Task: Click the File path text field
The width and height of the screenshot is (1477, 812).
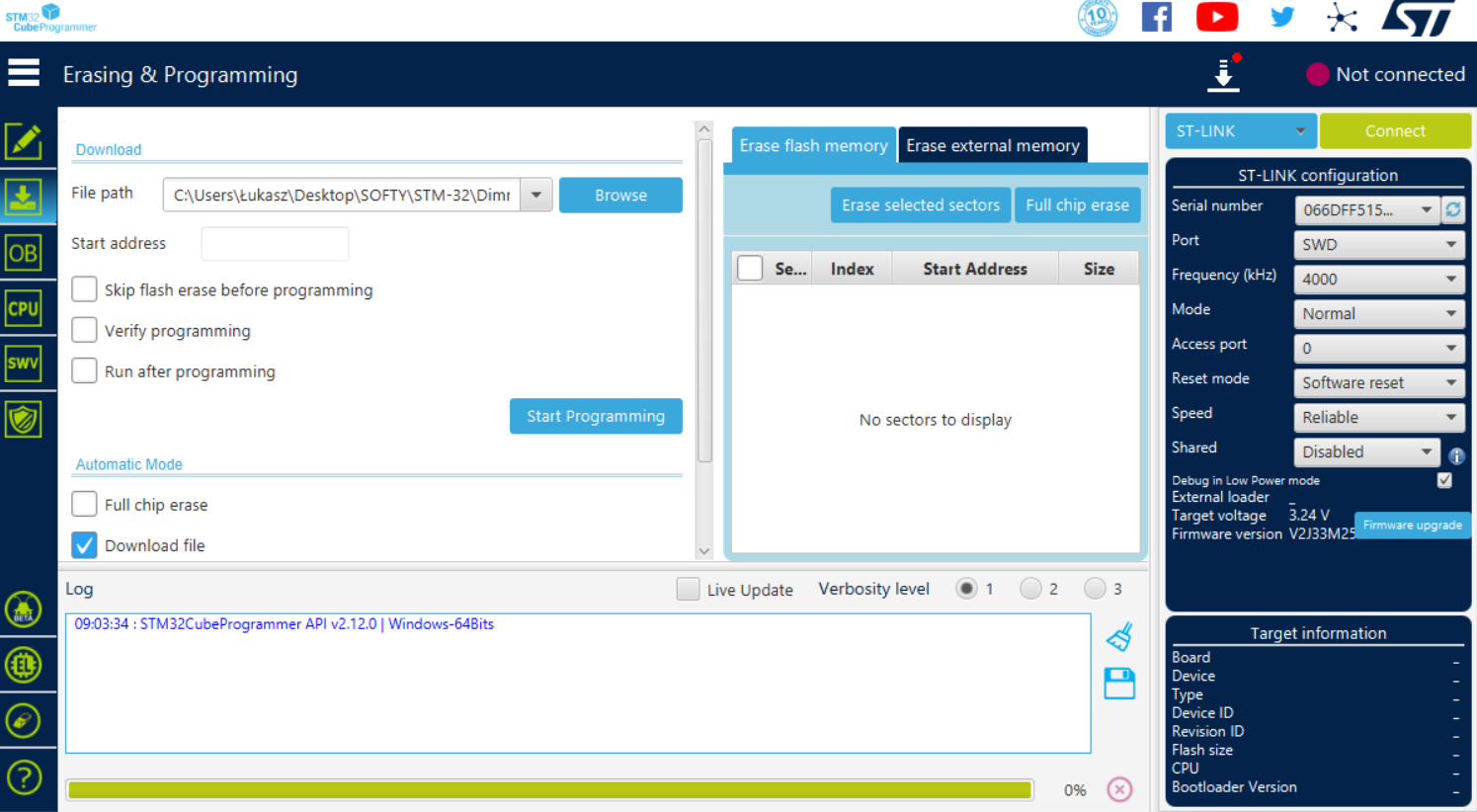Action: pyautogui.click(x=342, y=195)
